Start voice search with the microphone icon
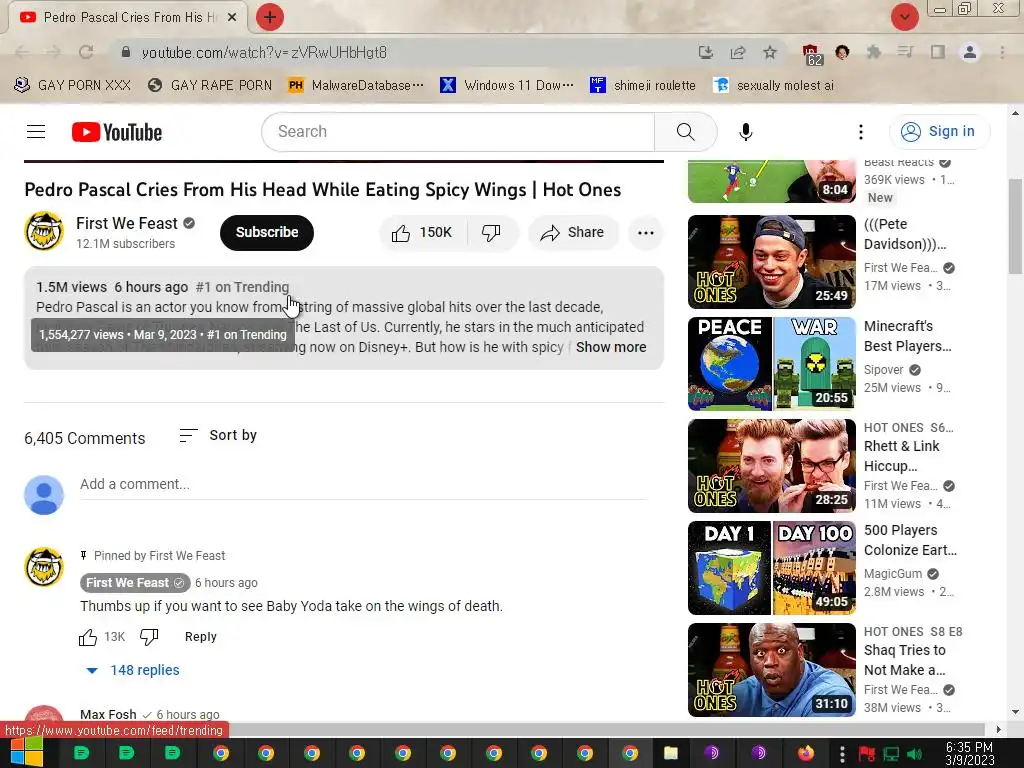The height and width of the screenshot is (768, 1024). (x=746, y=132)
